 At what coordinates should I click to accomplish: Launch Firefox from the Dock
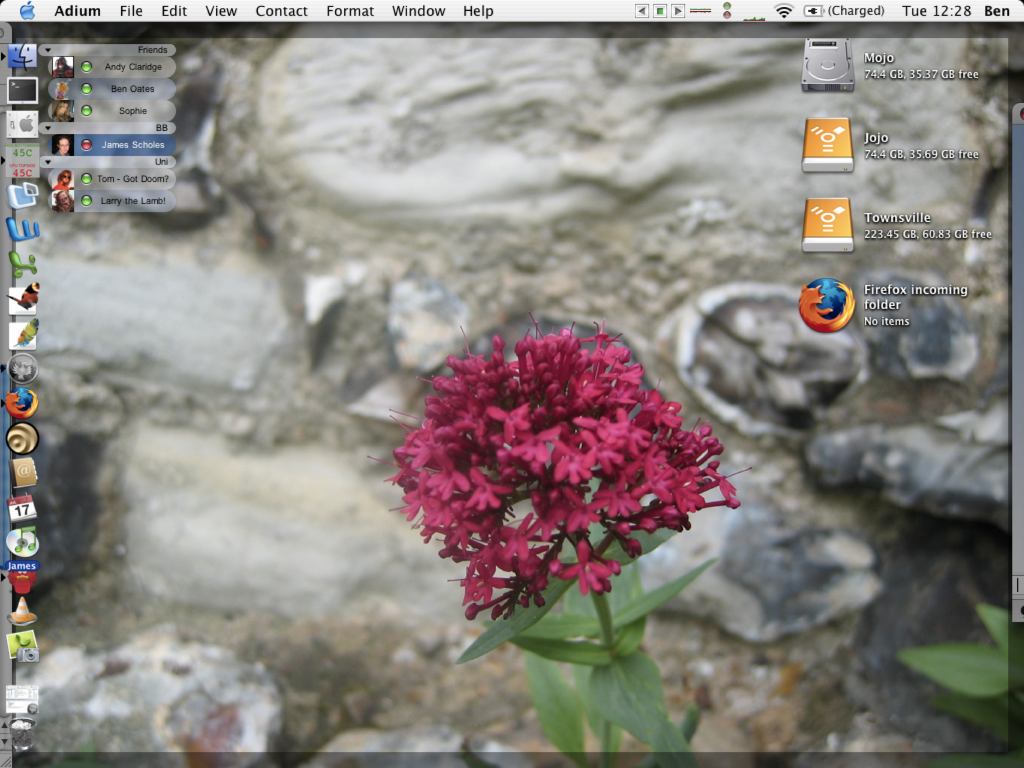point(22,403)
